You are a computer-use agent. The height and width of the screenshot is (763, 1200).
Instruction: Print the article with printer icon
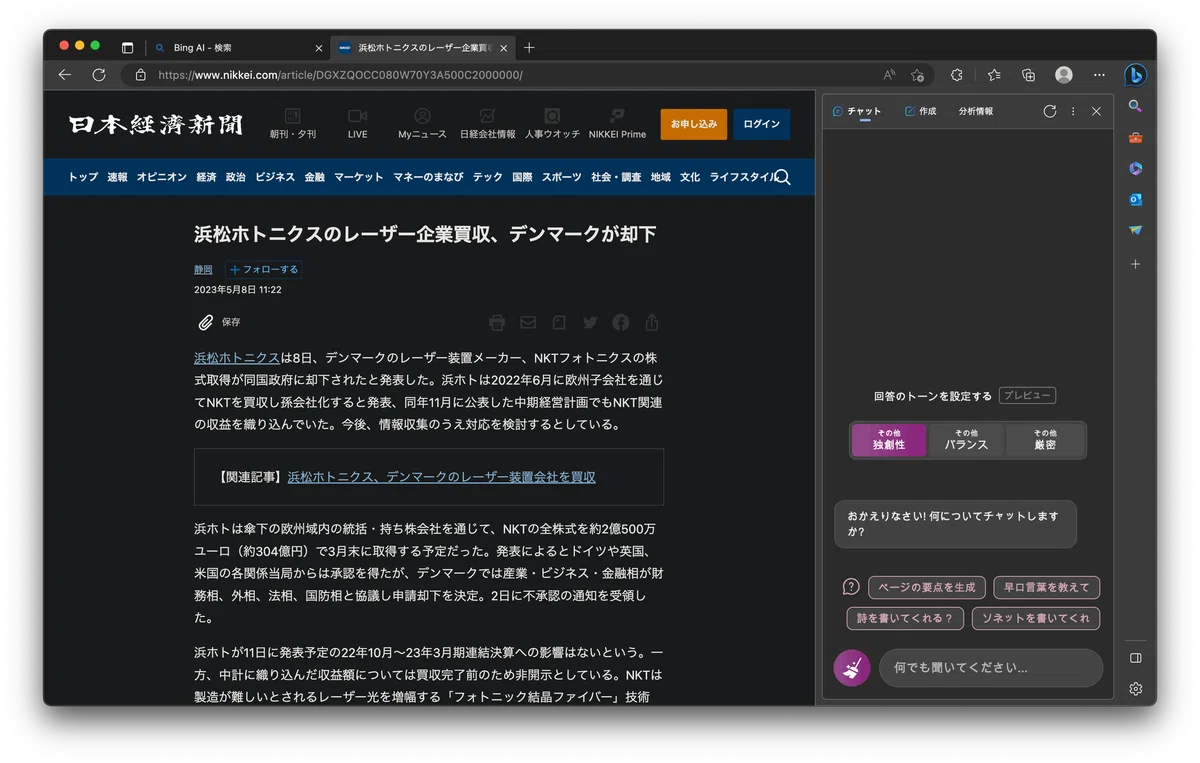(497, 322)
